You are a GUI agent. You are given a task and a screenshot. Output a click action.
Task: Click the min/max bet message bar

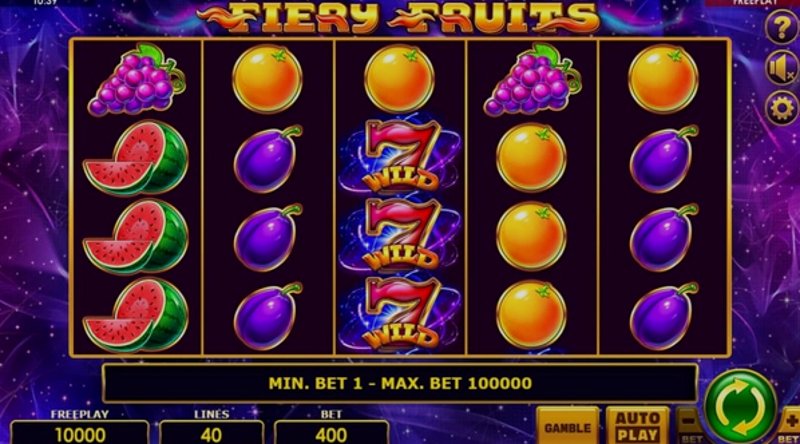(400, 383)
